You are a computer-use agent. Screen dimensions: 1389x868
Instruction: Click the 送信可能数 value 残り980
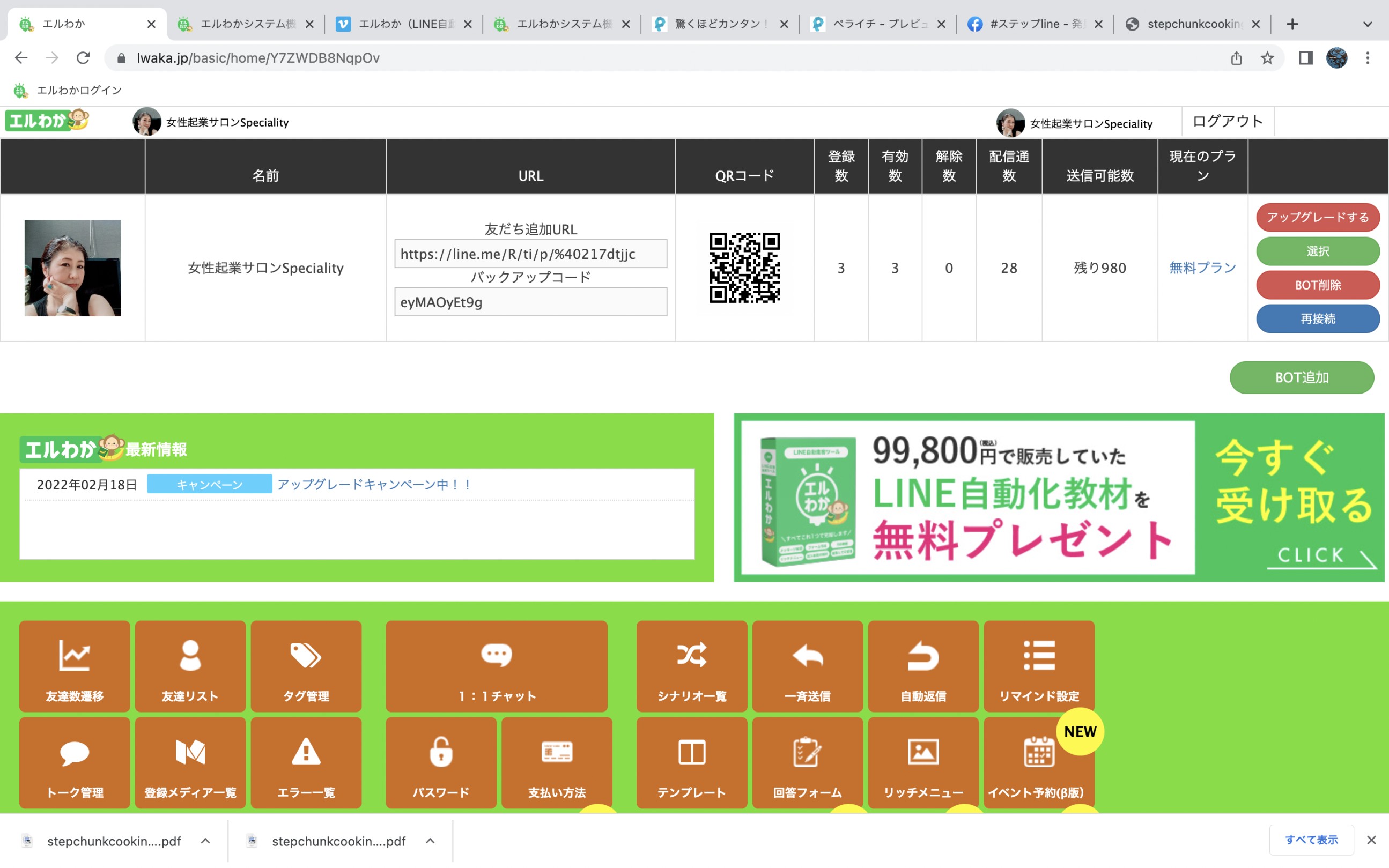1099,268
